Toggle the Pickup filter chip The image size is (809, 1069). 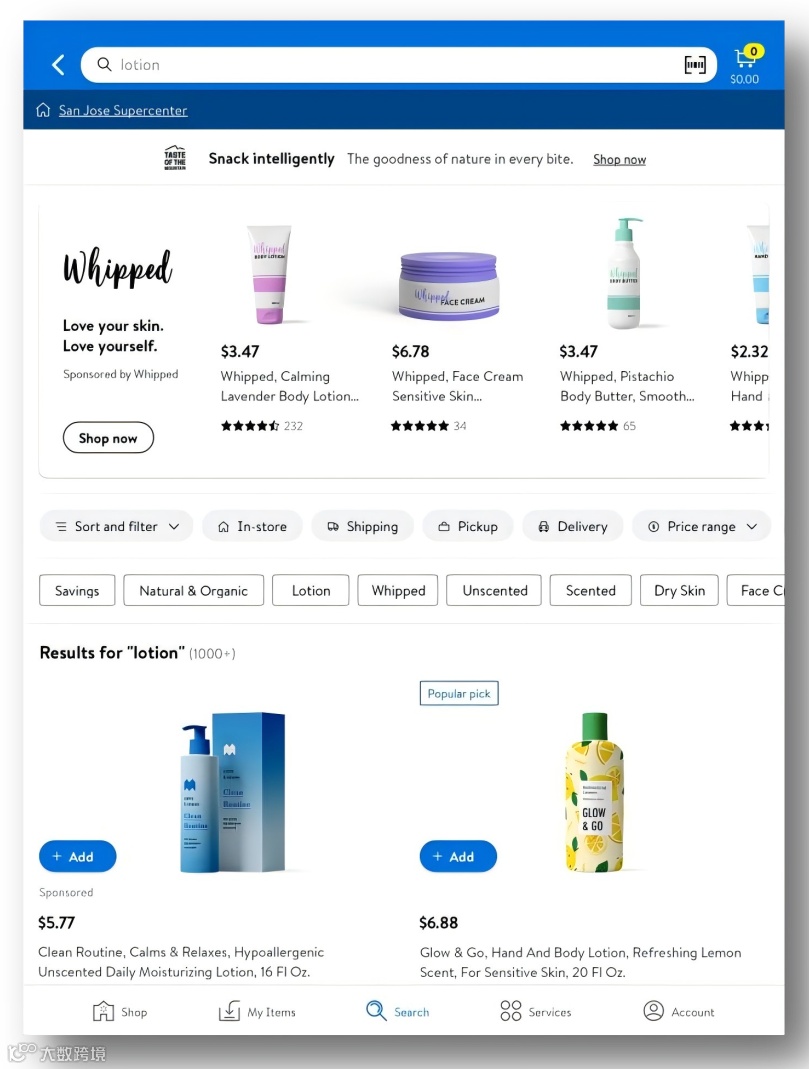coord(468,526)
